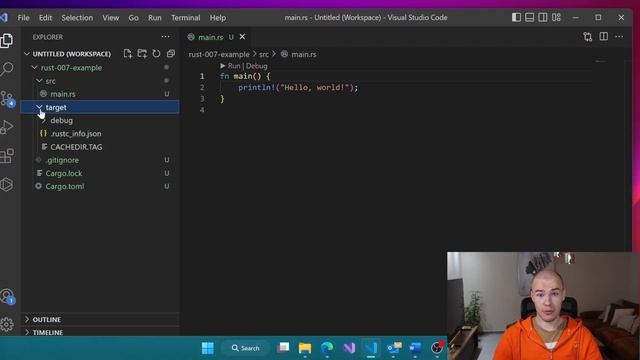Collapse the Untitled (Workspace) section
The height and width of the screenshot is (360, 640).
(x=27, y=54)
